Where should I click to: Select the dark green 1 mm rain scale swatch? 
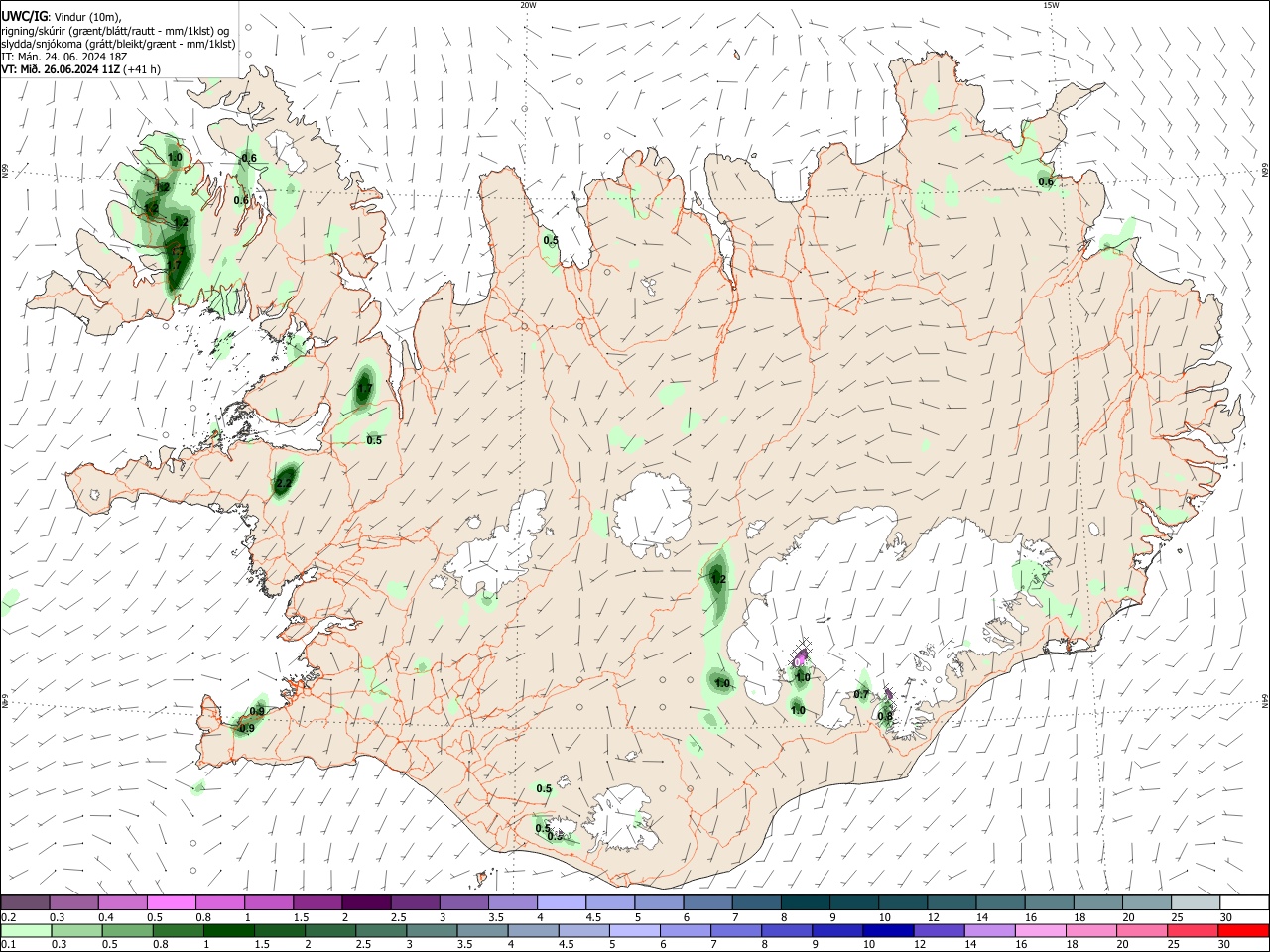click(227, 930)
